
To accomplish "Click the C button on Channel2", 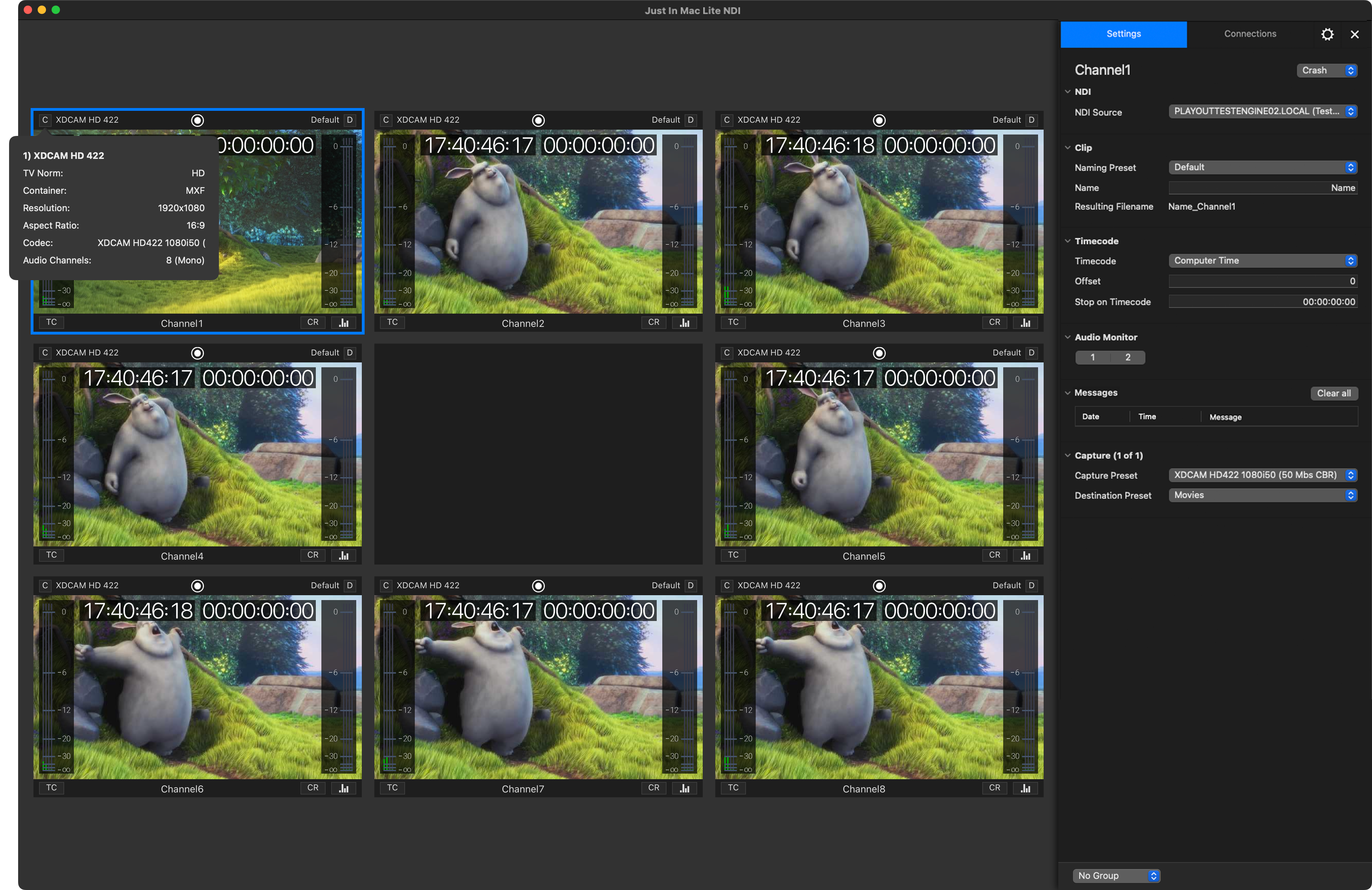I will [x=386, y=120].
